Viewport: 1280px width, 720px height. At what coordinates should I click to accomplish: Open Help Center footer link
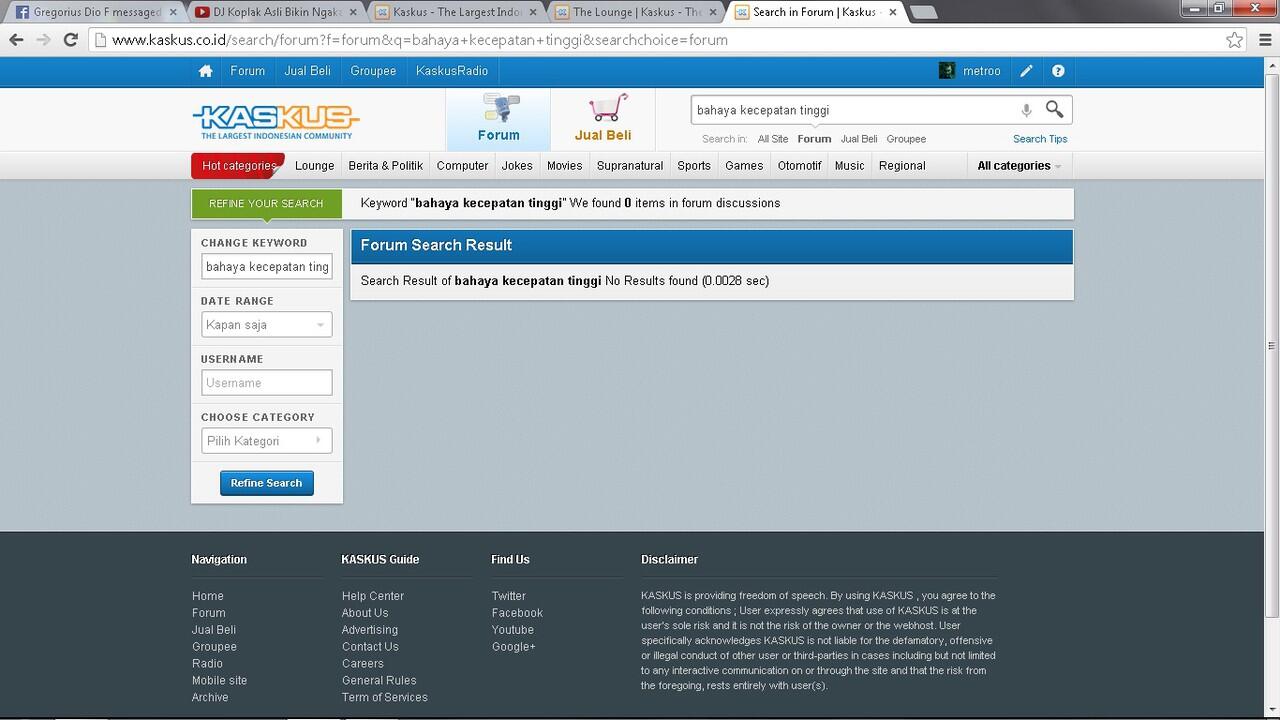pos(372,596)
